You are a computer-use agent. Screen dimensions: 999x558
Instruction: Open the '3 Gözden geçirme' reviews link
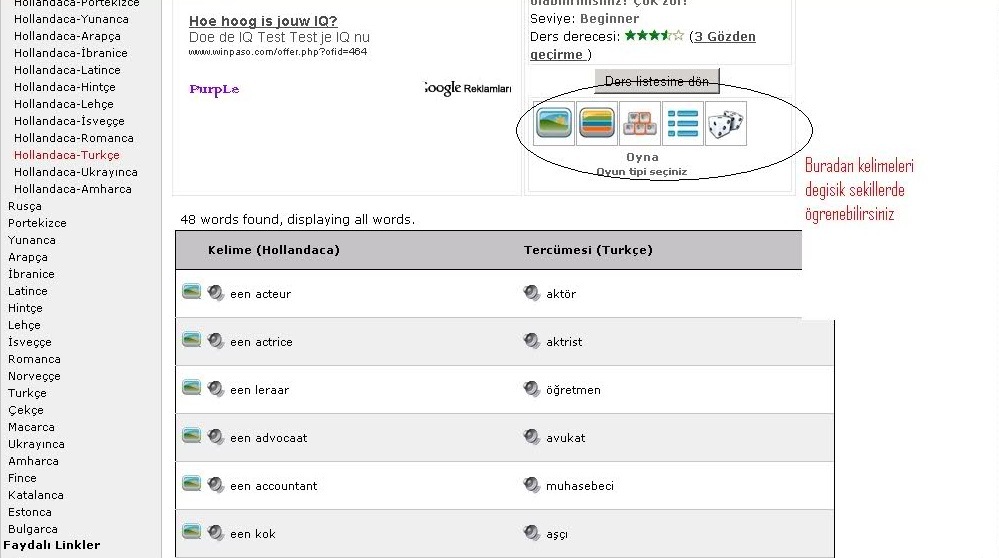pos(643,45)
